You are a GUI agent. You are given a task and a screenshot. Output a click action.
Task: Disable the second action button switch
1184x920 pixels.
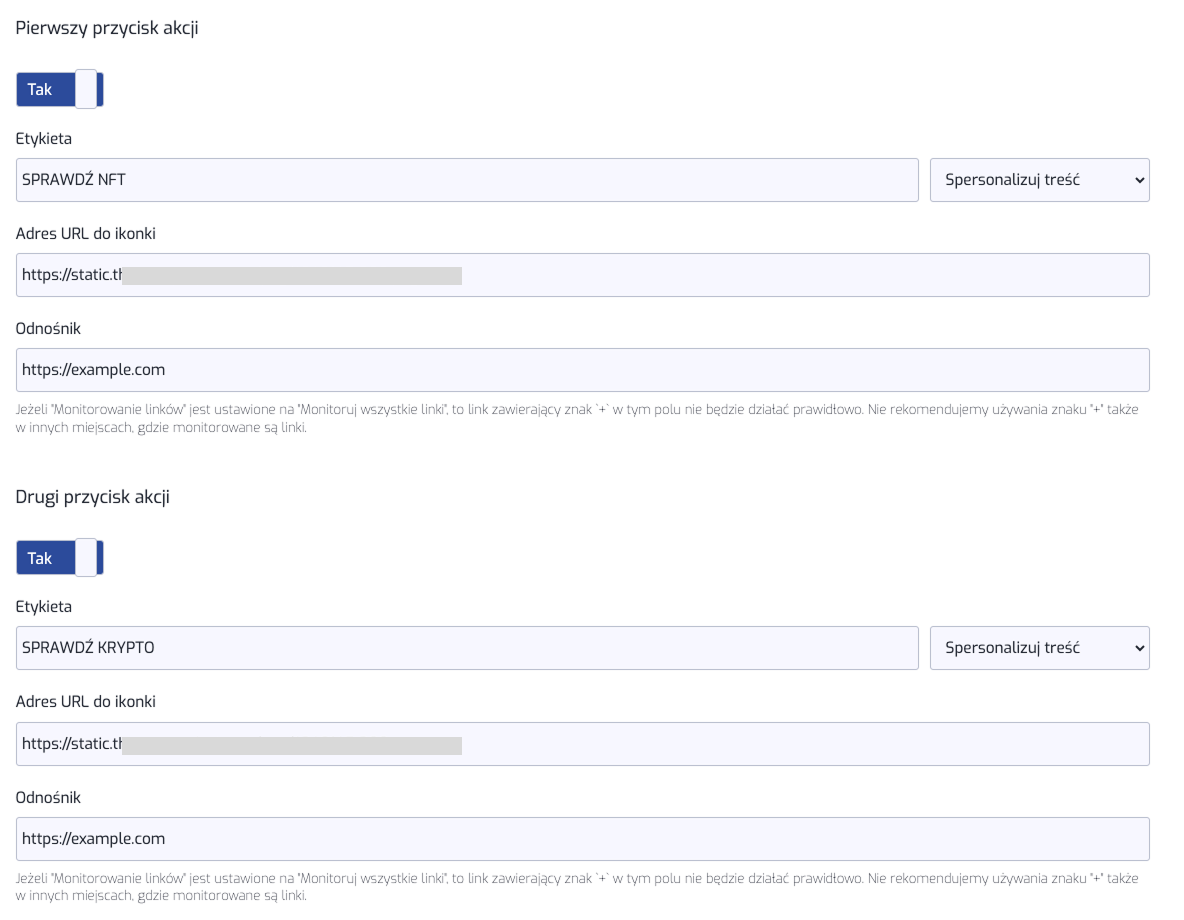[60, 558]
